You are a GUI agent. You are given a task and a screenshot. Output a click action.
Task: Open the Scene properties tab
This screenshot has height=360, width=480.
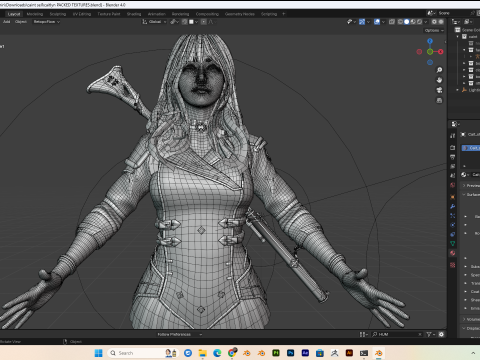click(x=452, y=175)
